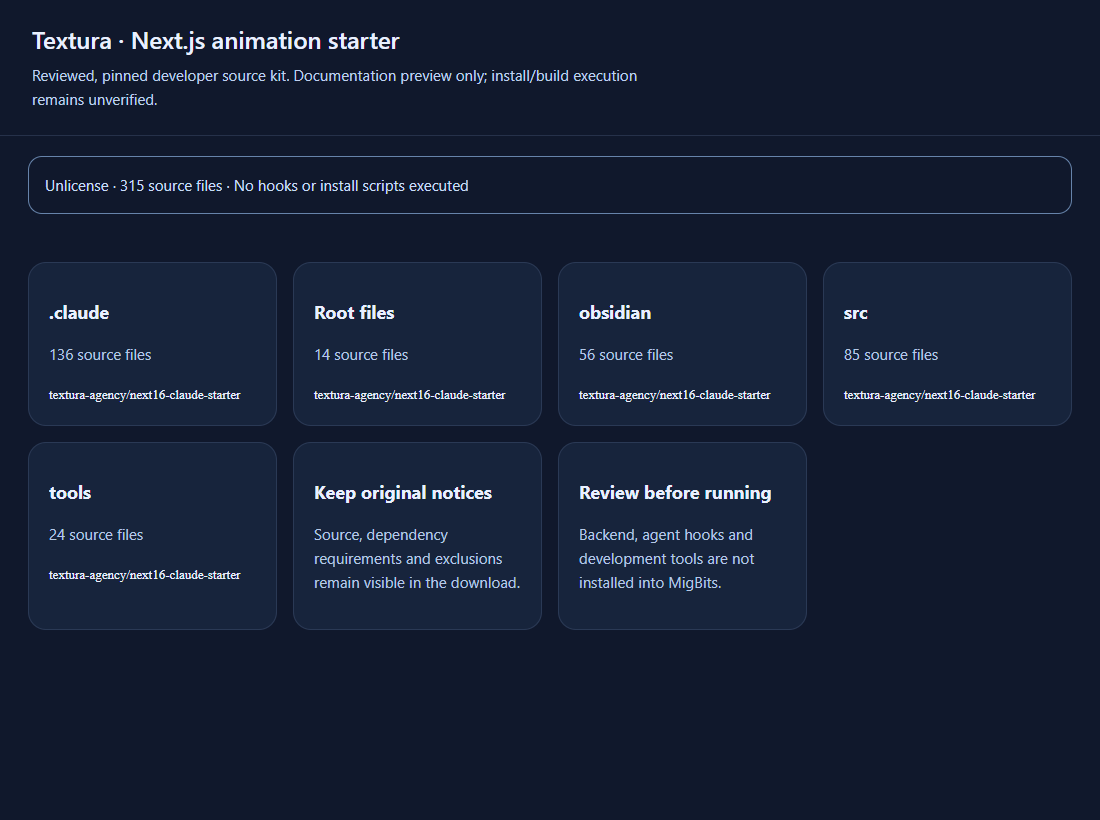The image size is (1100, 820).
Task: Click the Unlicense 315 source files banner
Action: pos(550,185)
